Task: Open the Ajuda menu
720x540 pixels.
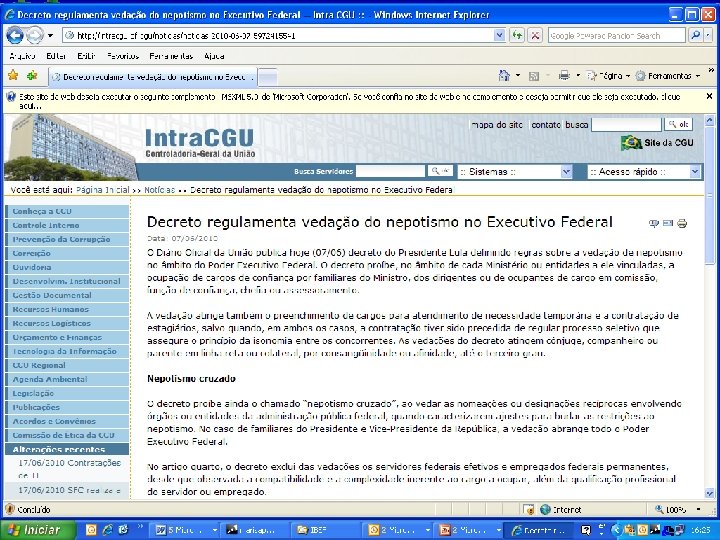Action: 214,56
